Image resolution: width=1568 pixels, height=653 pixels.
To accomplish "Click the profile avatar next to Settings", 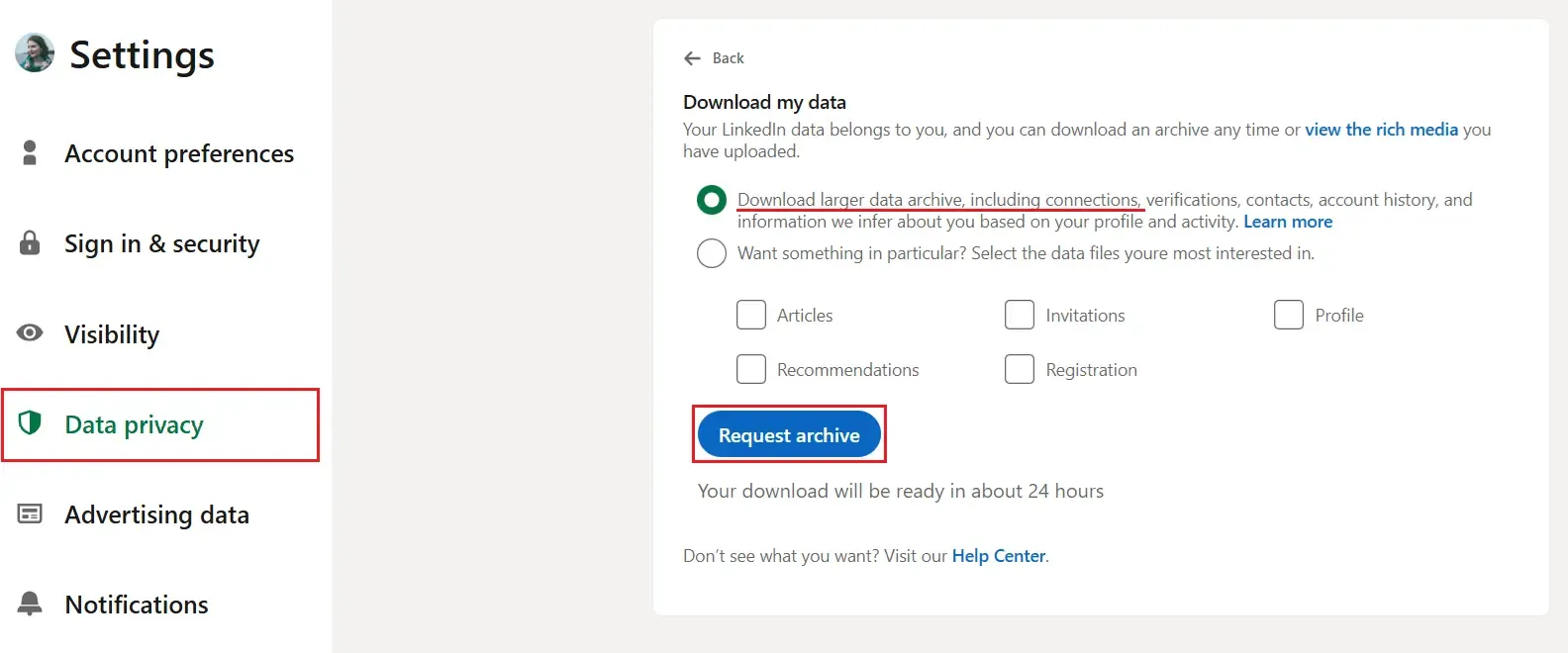I will [35, 53].
